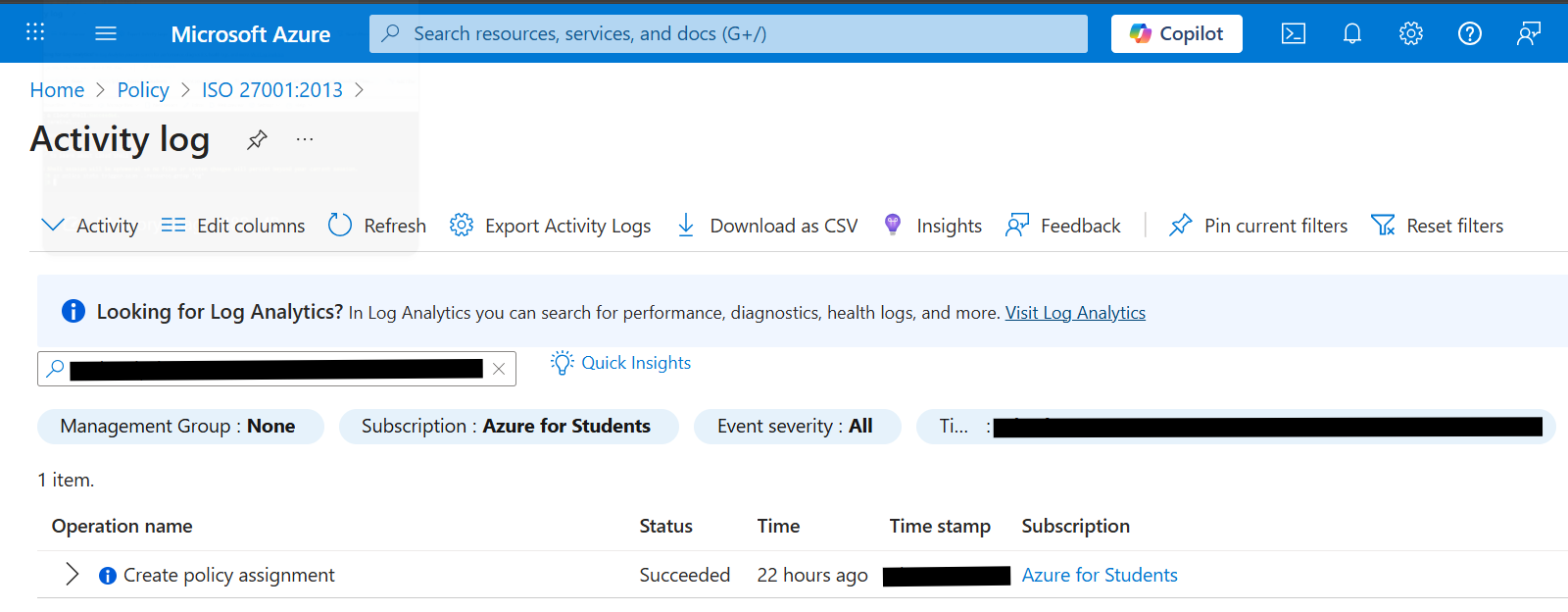Click the info icon beside Create policy assignment

pyautogui.click(x=108, y=576)
